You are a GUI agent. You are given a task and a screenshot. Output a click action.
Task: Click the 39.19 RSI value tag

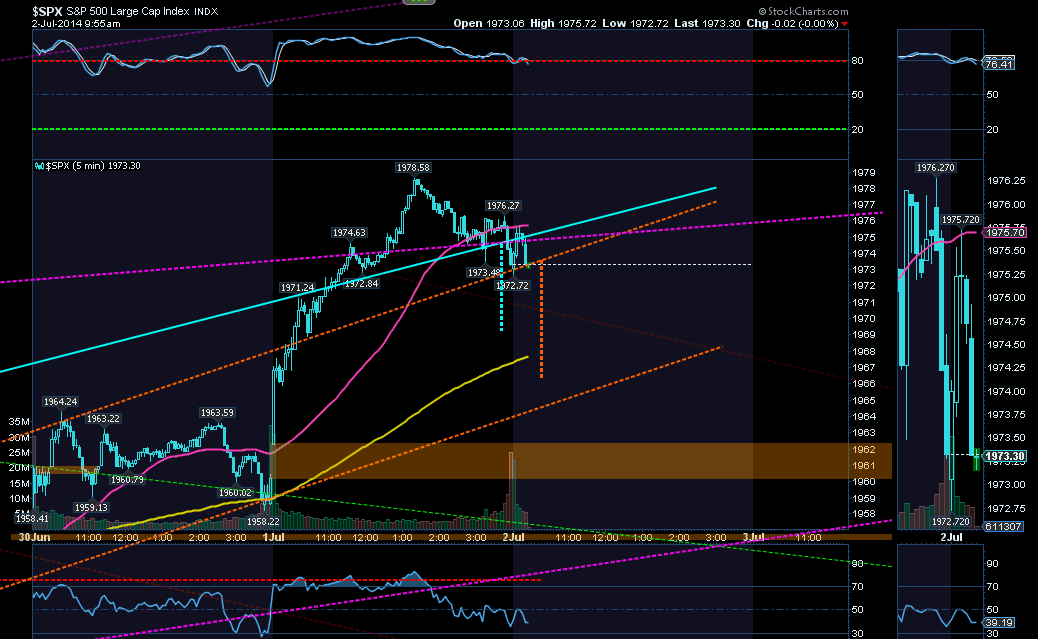pos(999,622)
